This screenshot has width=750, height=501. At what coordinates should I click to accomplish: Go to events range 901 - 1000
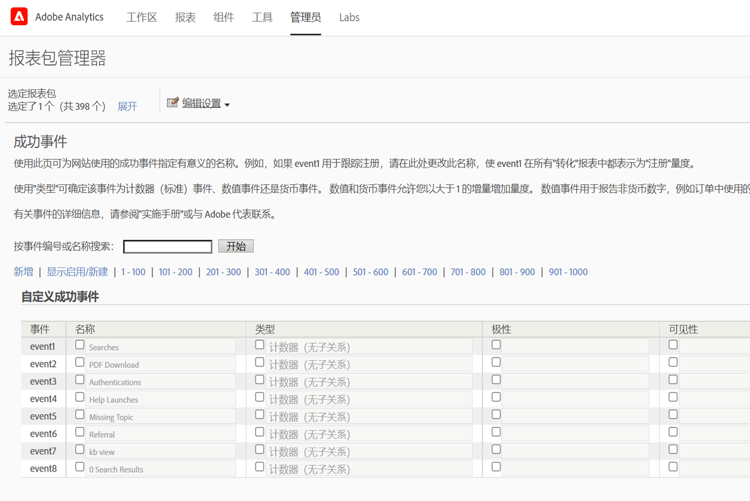click(568, 272)
